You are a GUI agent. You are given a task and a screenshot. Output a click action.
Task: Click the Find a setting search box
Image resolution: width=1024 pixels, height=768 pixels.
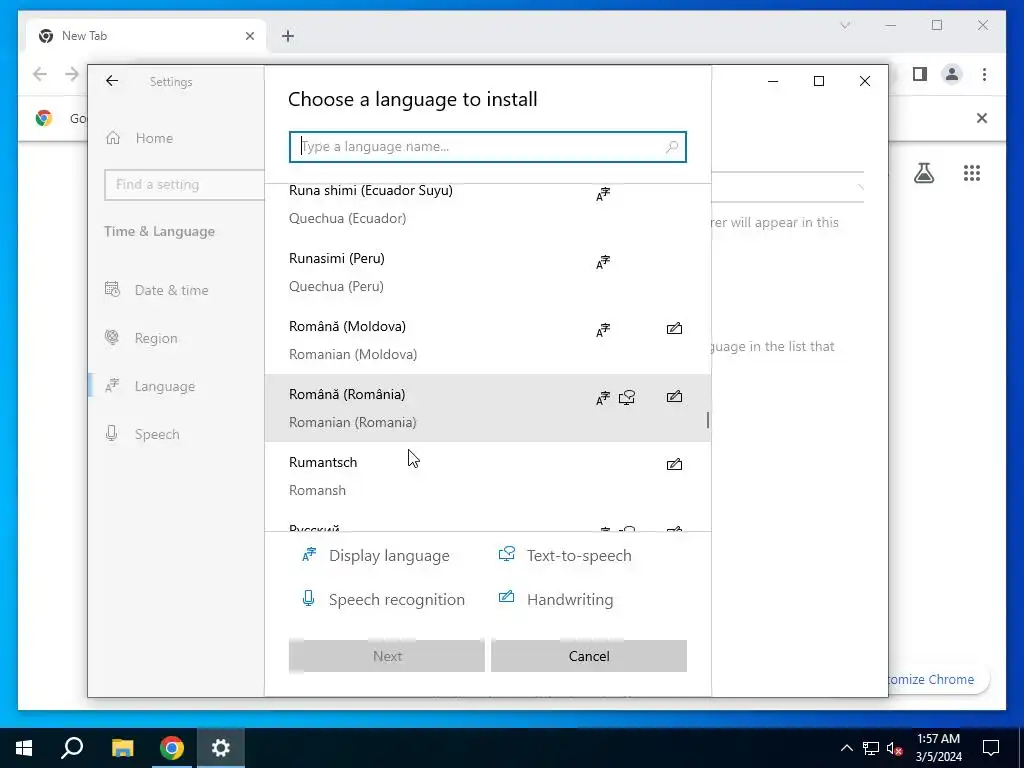[x=184, y=184]
